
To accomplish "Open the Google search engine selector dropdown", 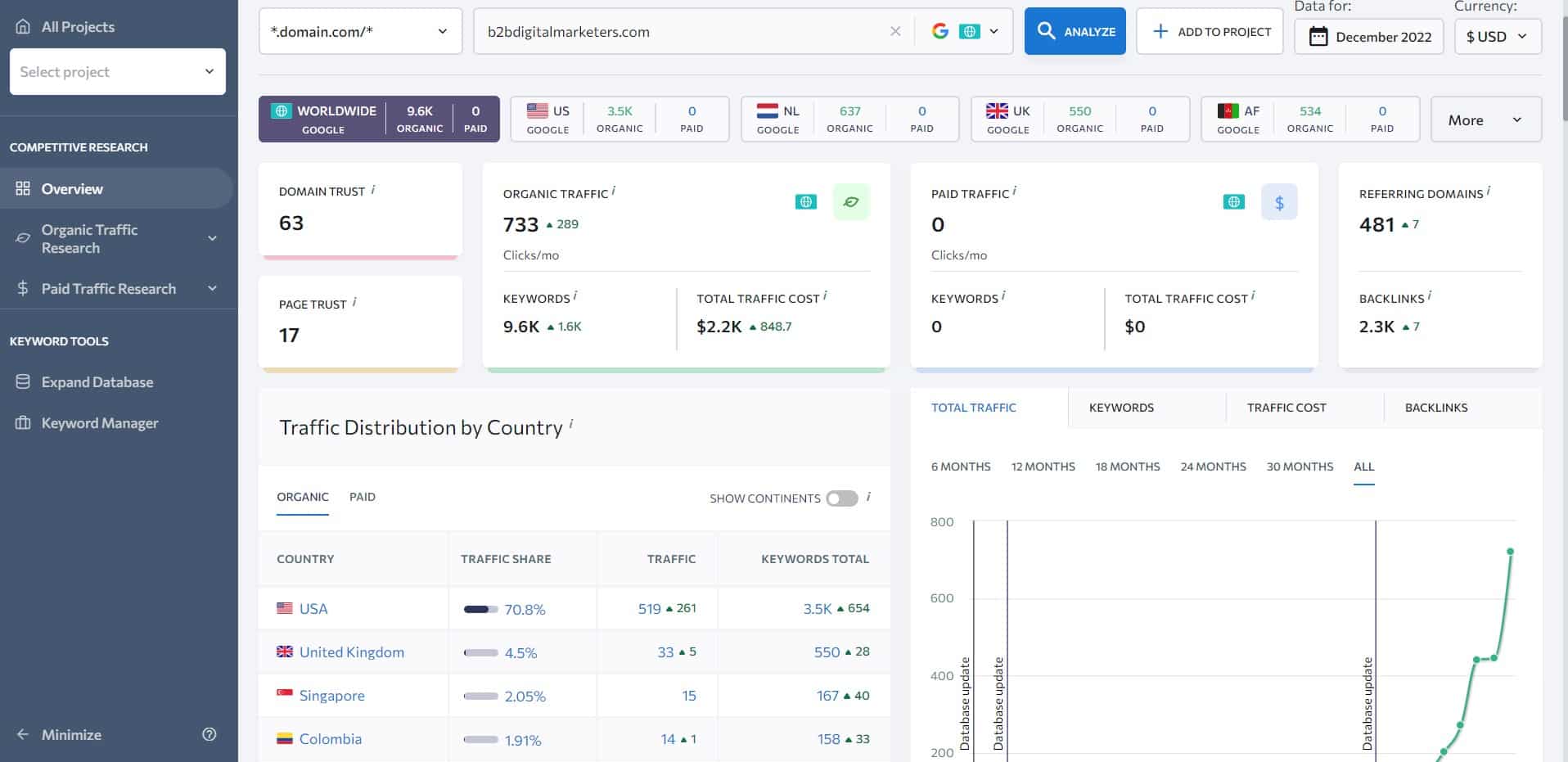I will [966, 31].
